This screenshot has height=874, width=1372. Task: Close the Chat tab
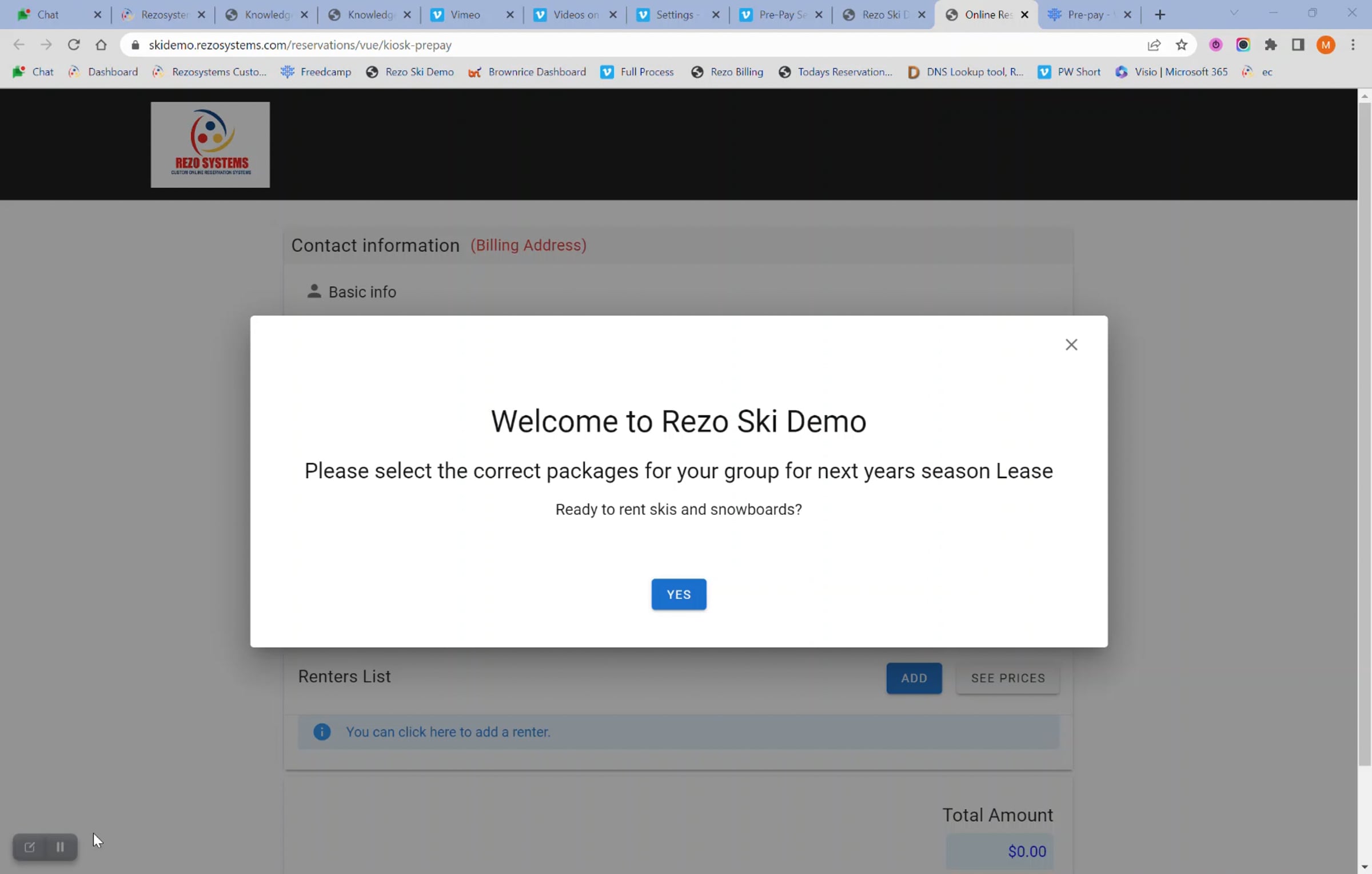(98, 15)
